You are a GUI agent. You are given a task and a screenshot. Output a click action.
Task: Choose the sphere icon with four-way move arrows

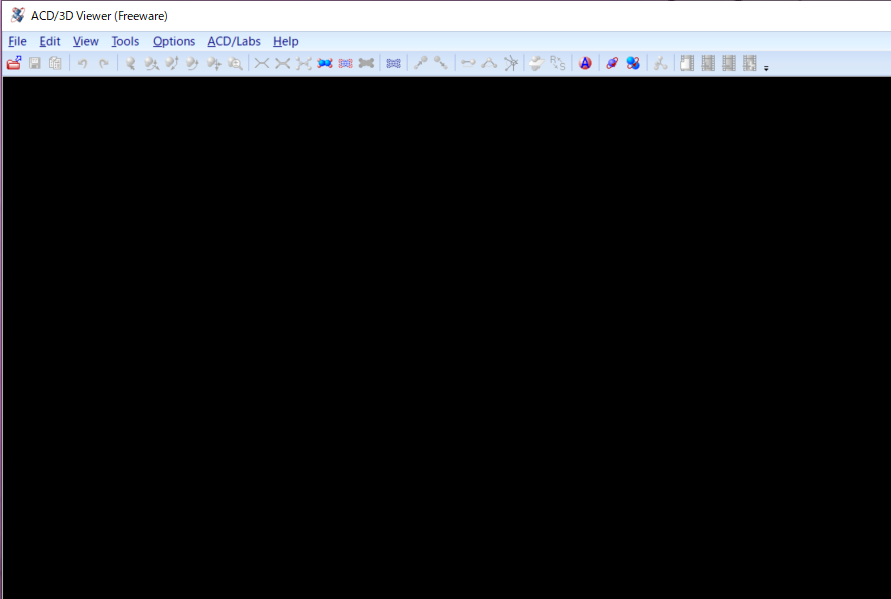point(214,63)
